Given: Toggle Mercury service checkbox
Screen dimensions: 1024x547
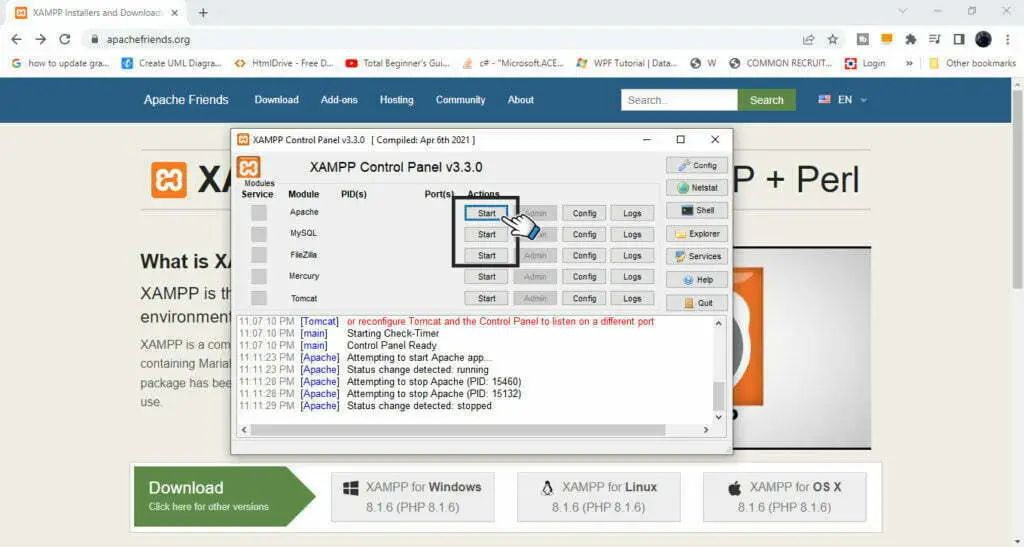Looking at the screenshot, I should pos(259,276).
